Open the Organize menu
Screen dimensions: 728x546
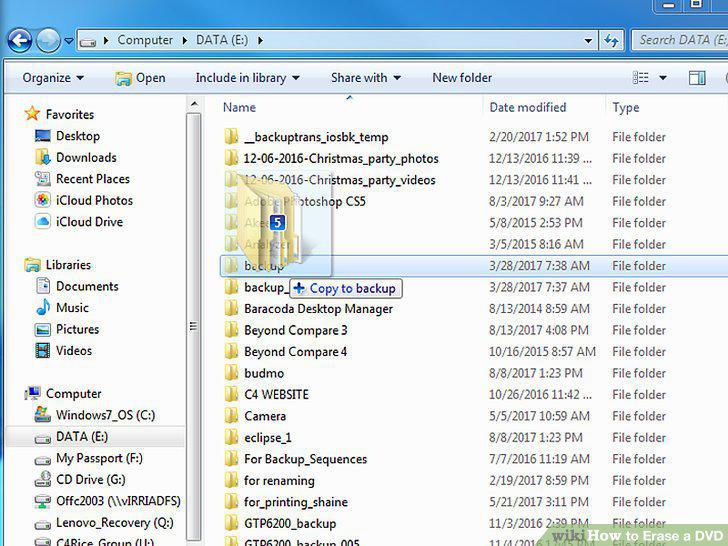pyautogui.click(x=53, y=78)
